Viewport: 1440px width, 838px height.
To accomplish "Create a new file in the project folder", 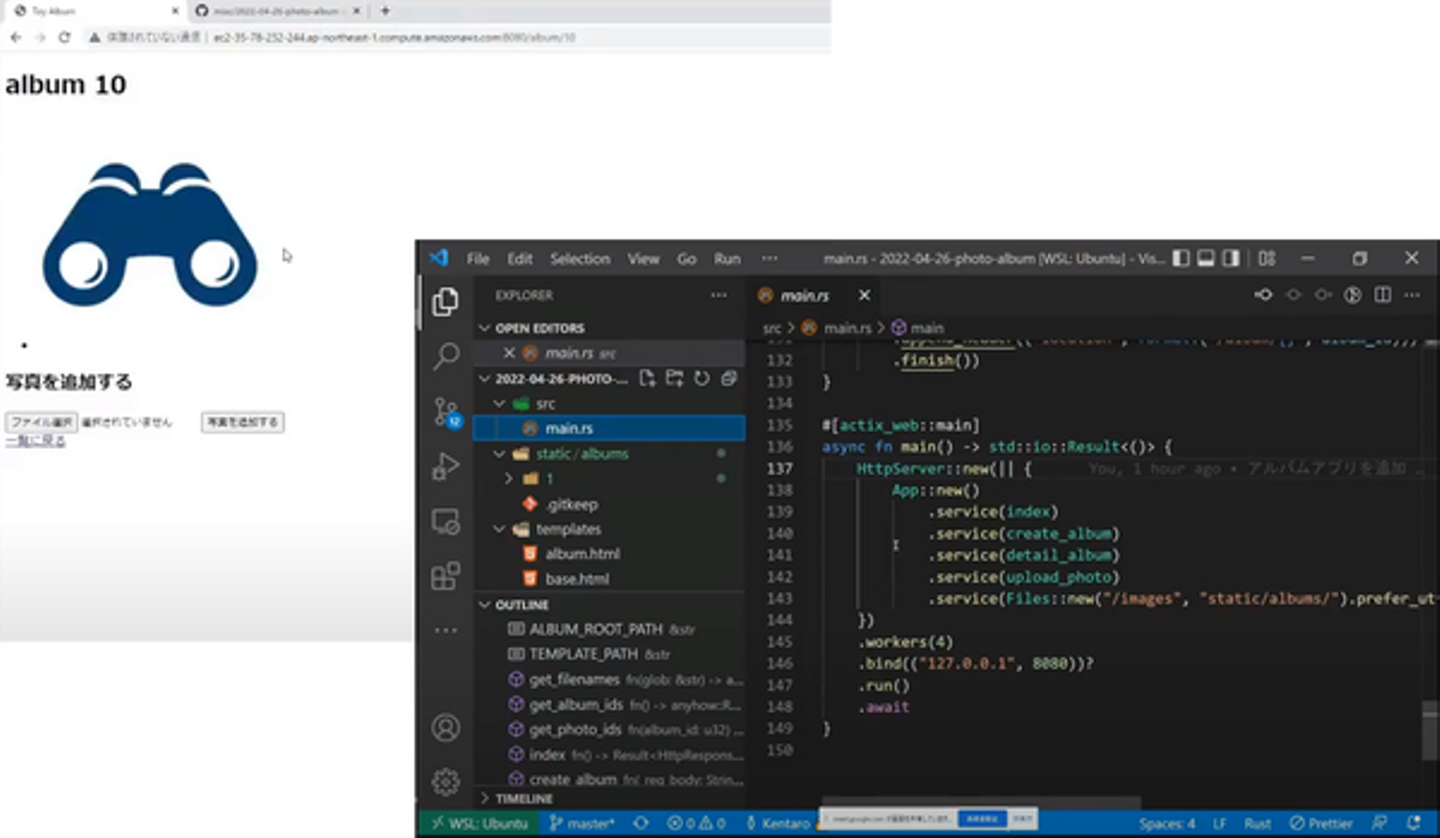I will (648, 379).
